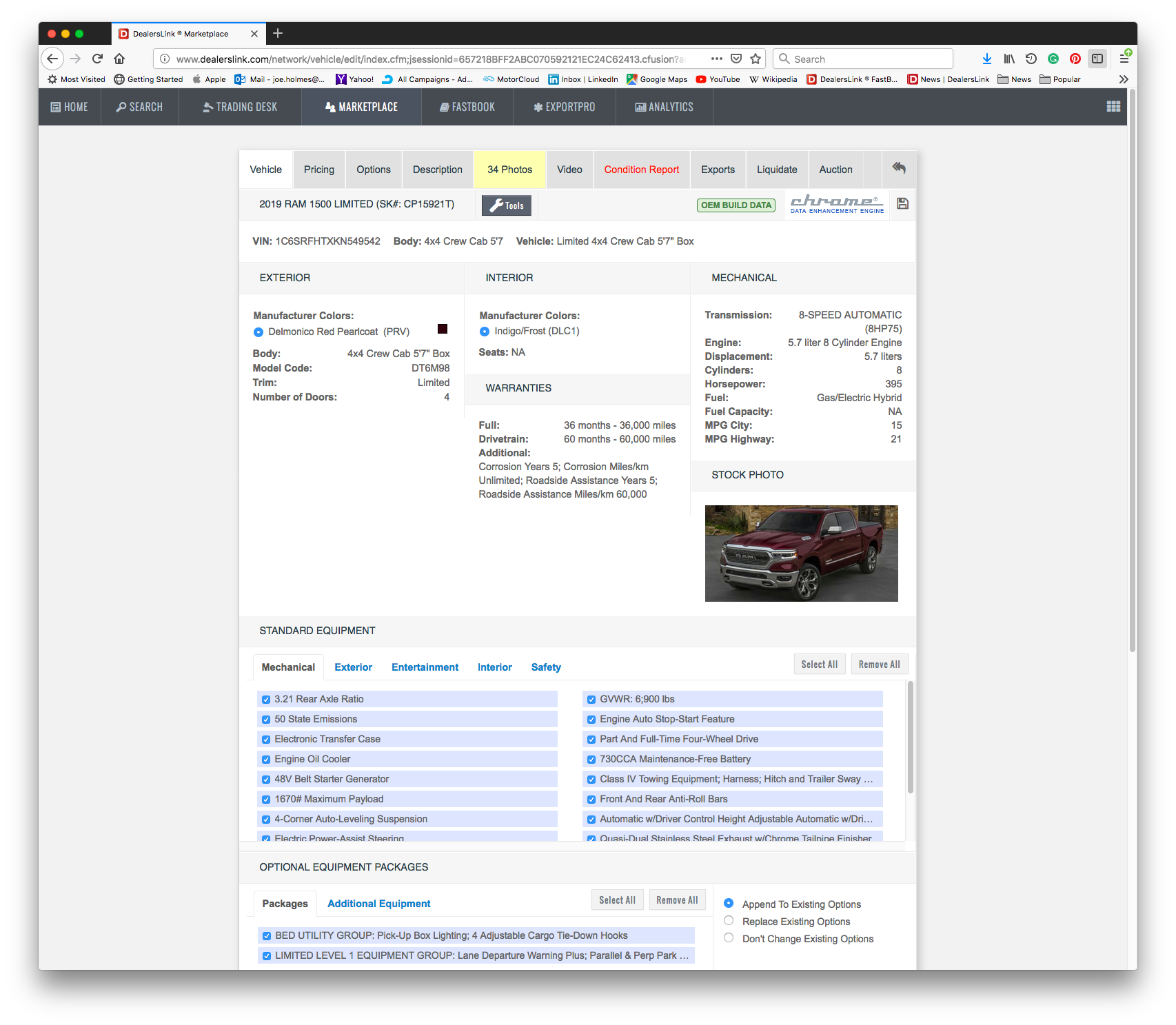Open a new browser tab
The width and height of the screenshot is (1176, 1025).
(x=278, y=33)
